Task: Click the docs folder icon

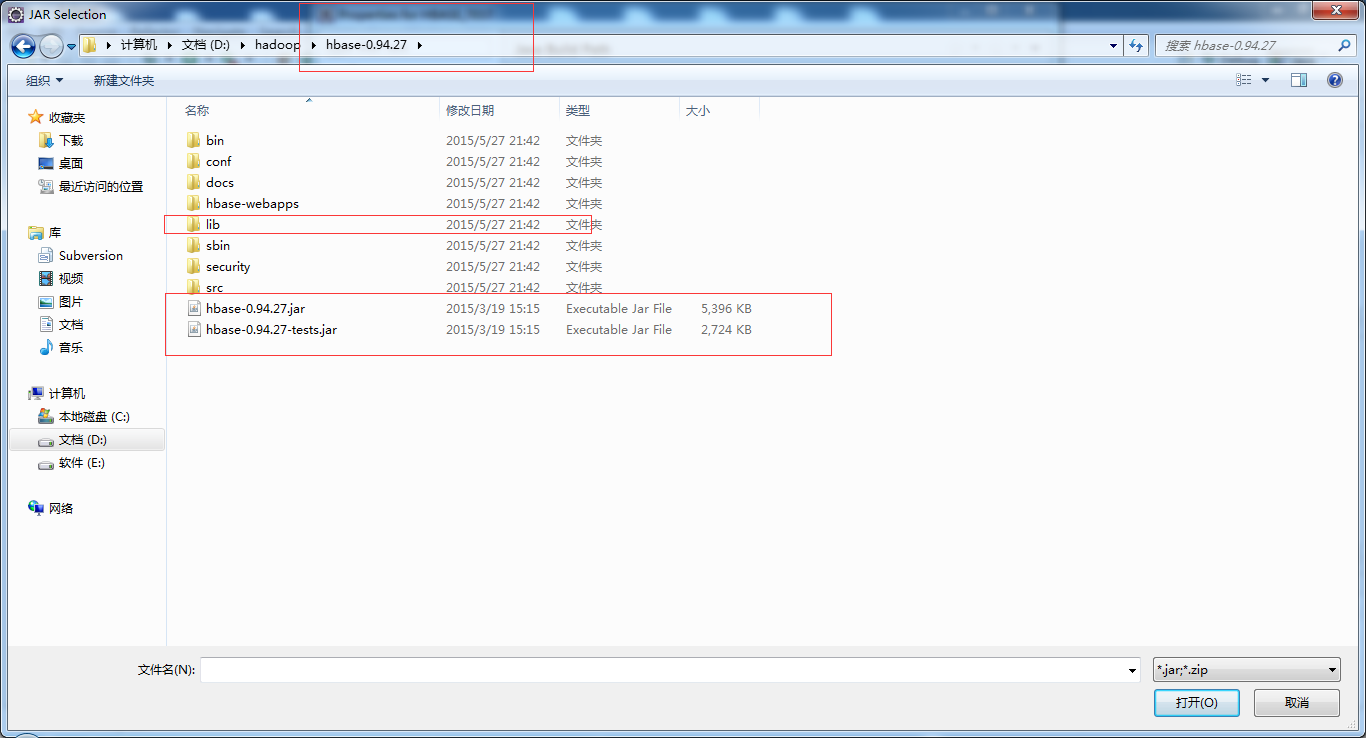Action: (x=194, y=182)
